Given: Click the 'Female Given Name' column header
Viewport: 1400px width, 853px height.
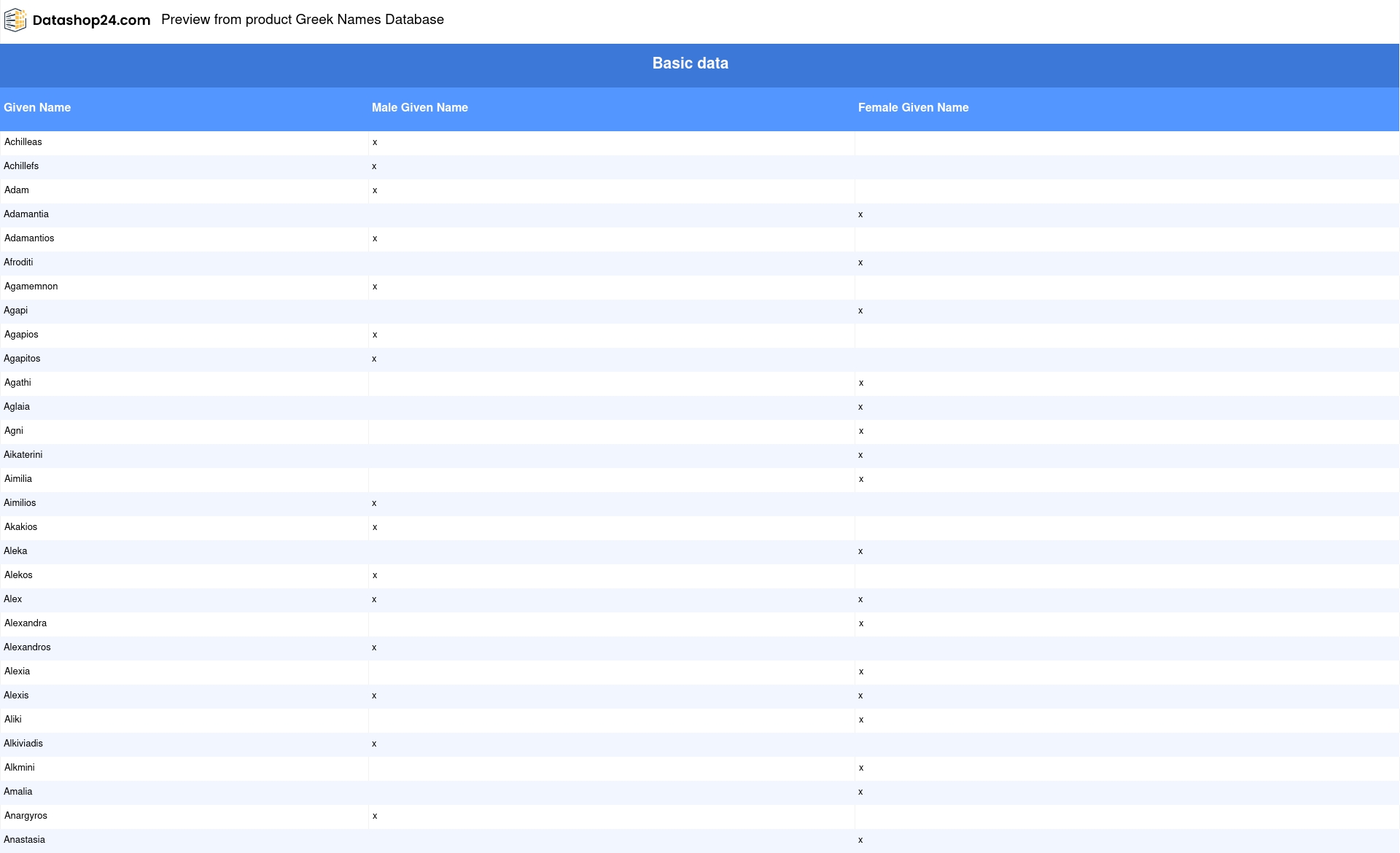Looking at the screenshot, I should (914, 107).
